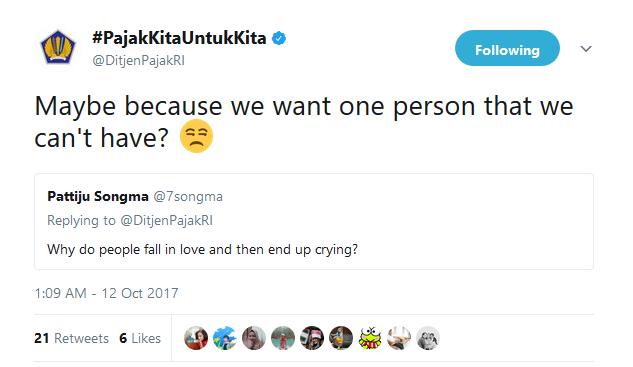Image resolution: width=633 pixels, height=367 pixels.
Task: View the 6 Likes list
Action: coord(140,338)
